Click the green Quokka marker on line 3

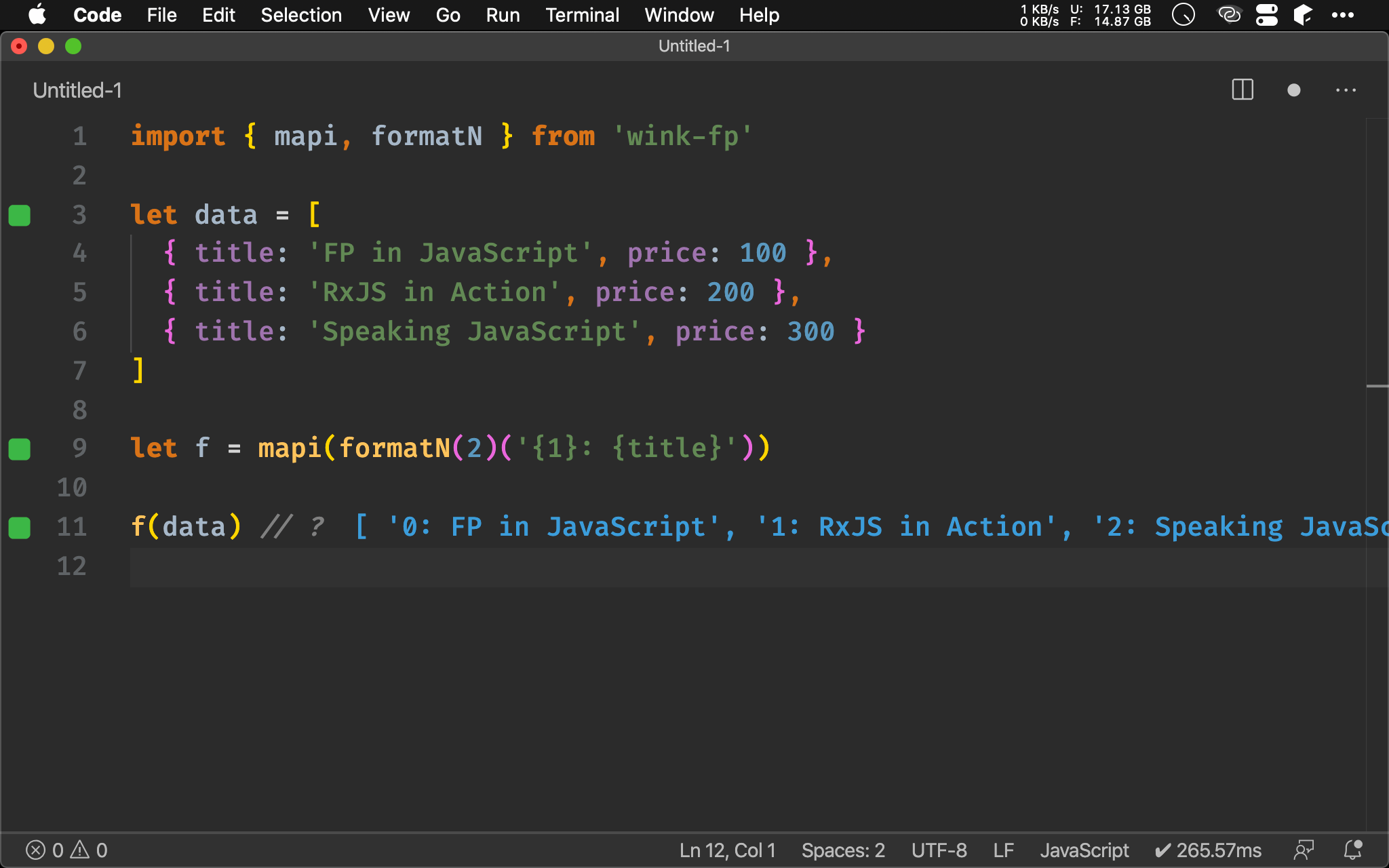20,215
